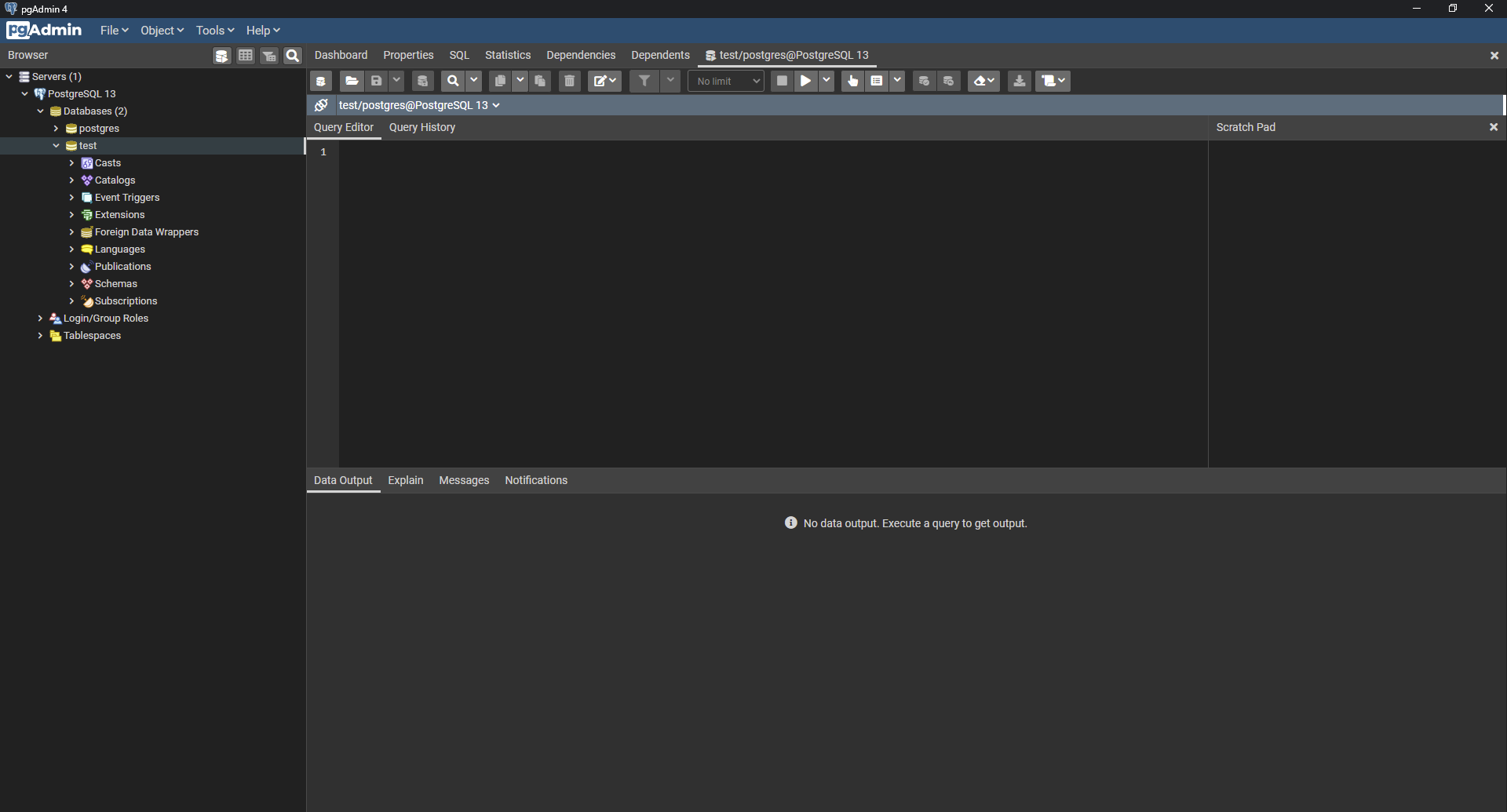Click the Explain Analyze list icon

(x=877, y=81)
